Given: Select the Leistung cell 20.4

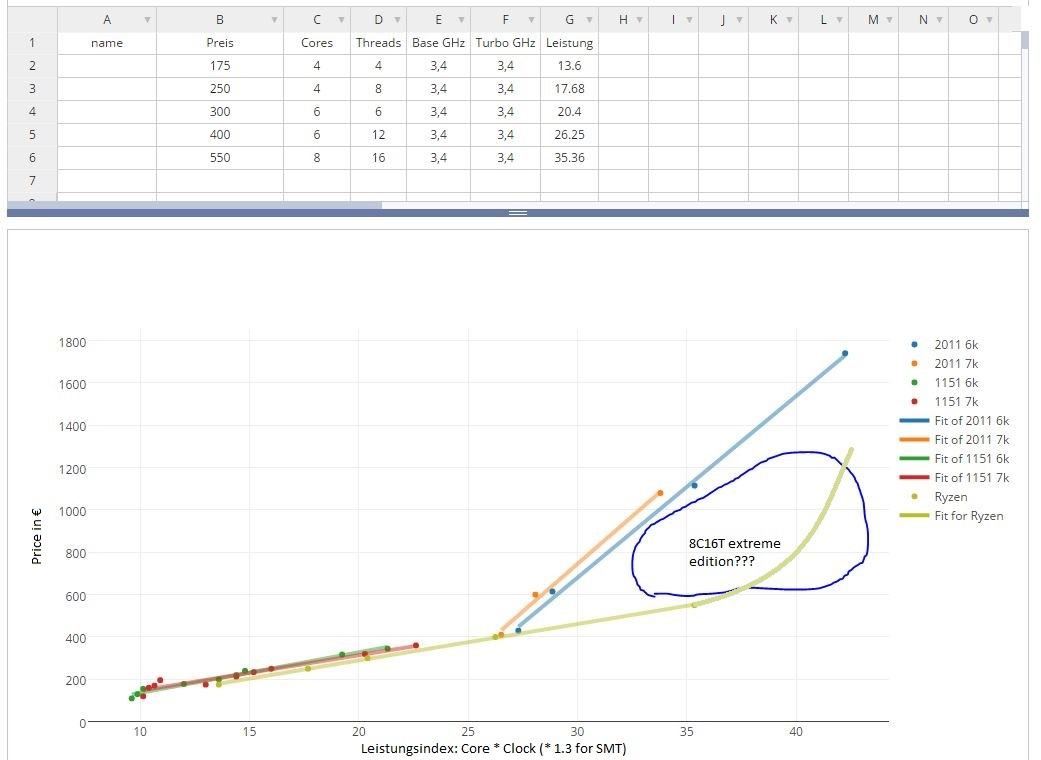Looking at the screenshot, I should coord(570,112).
